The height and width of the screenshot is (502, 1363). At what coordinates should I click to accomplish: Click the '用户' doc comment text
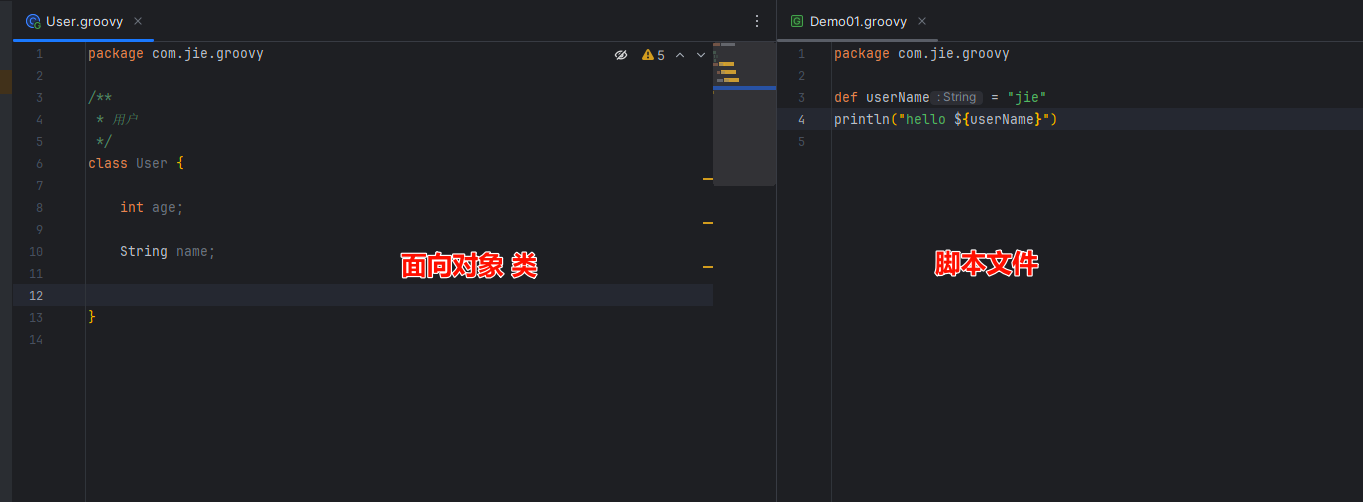coord(125,119)
